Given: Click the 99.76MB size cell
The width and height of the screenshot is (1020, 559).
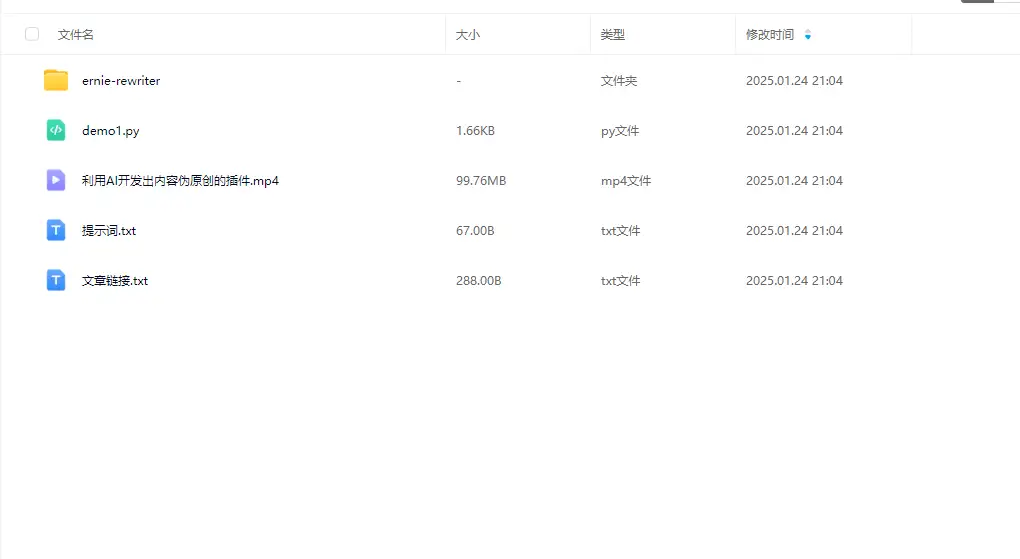Looking at the screenshot, I should [481, 181].
